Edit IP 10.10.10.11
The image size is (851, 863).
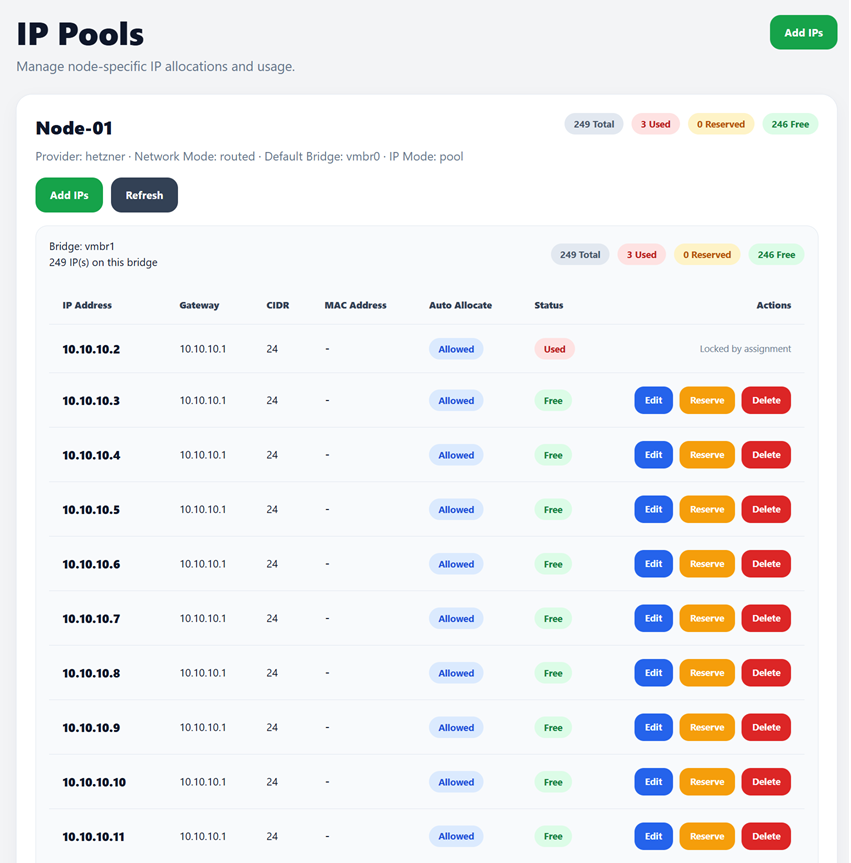point(653,836)
